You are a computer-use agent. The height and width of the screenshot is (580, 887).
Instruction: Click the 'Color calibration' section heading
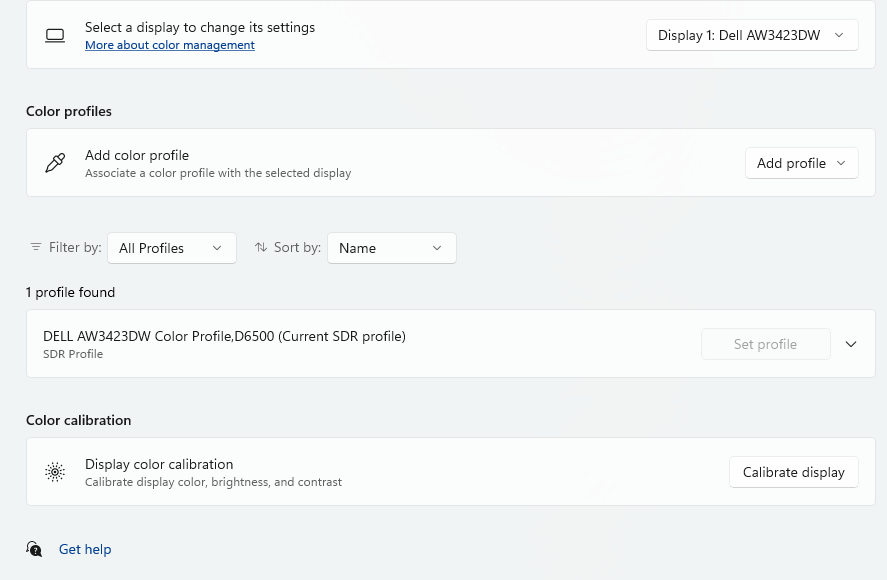point(79,420)
